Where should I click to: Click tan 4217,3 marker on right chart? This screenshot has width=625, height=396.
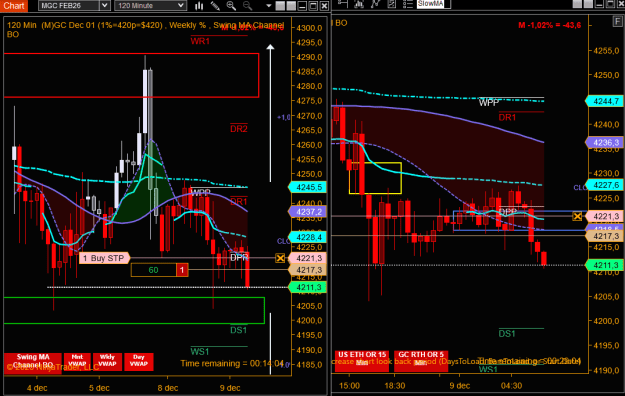(x=605, y=236)
